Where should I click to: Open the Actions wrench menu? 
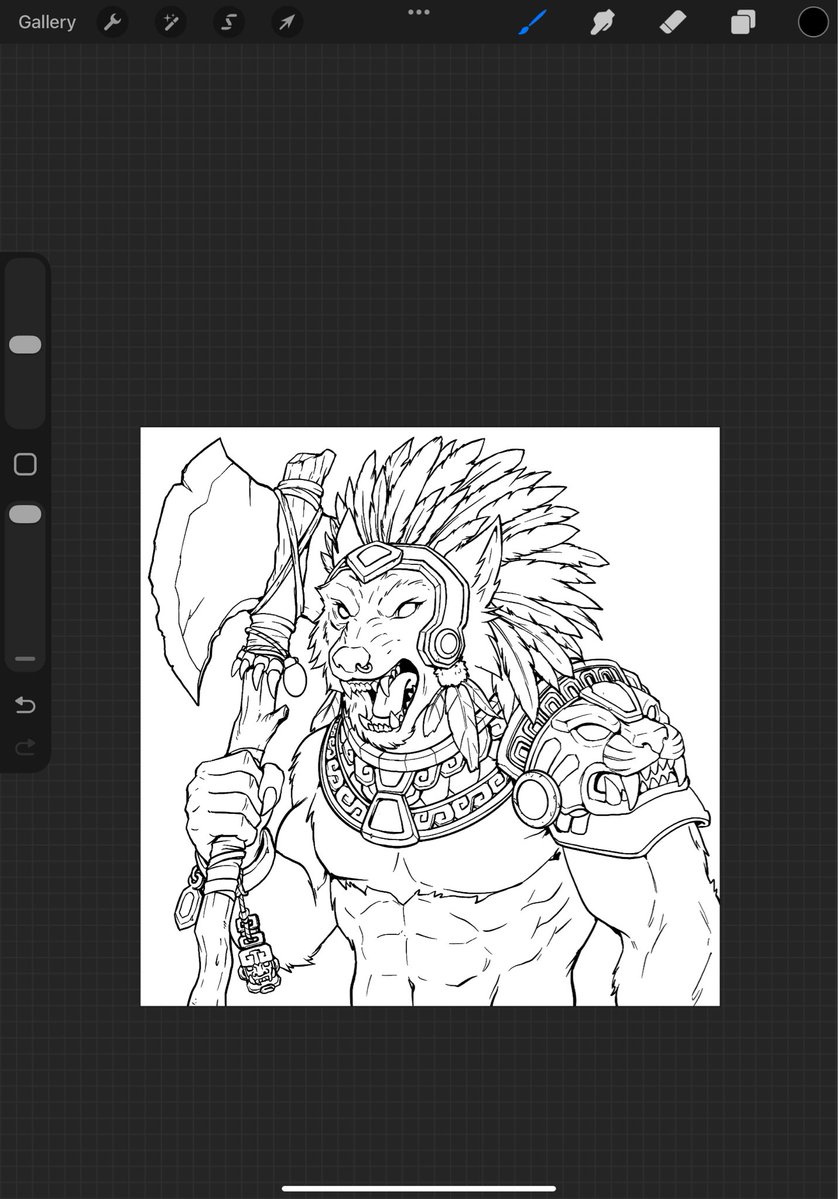click(x=112, y=22)
